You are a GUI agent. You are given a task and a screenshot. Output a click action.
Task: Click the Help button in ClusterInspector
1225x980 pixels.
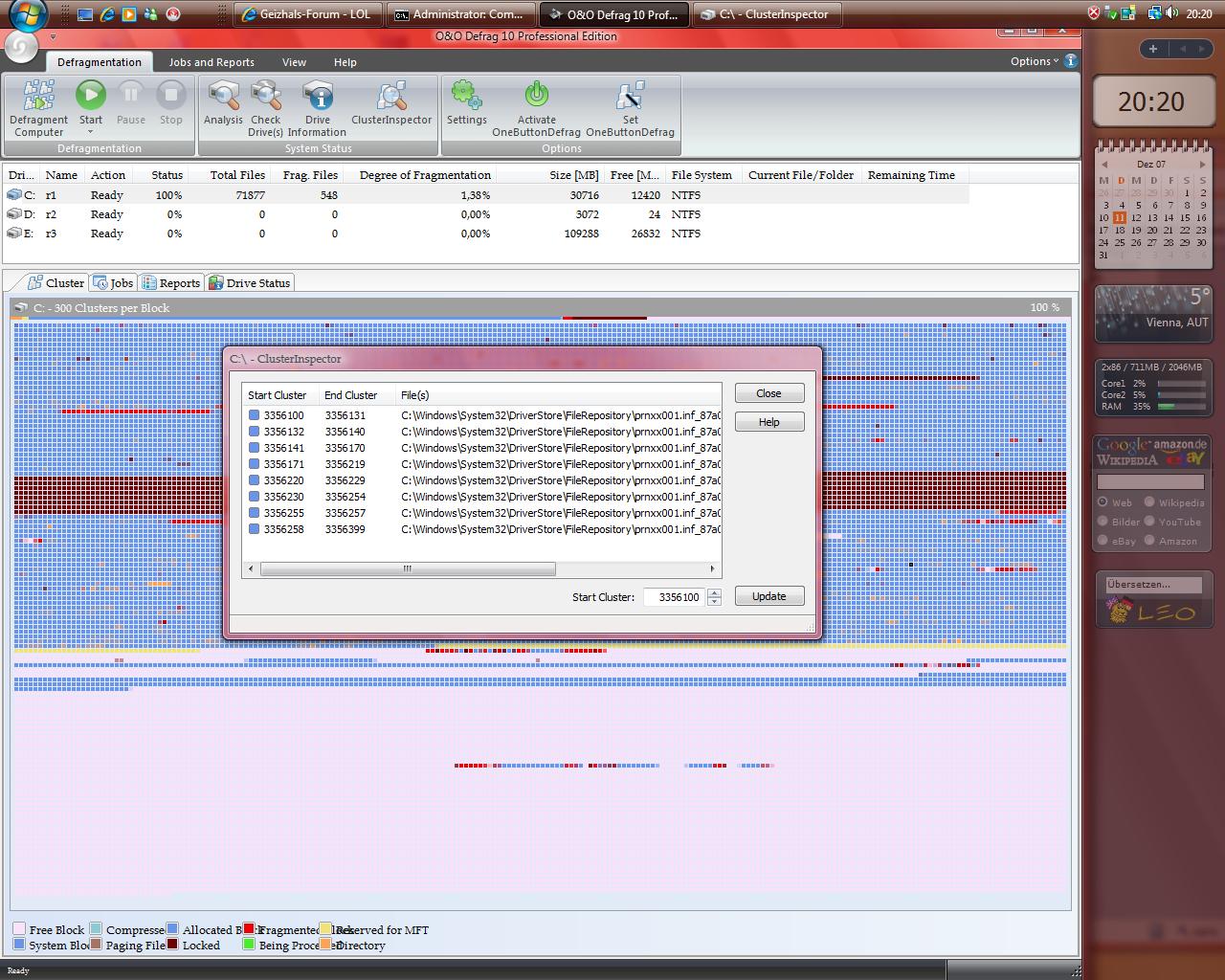[768, 422]
